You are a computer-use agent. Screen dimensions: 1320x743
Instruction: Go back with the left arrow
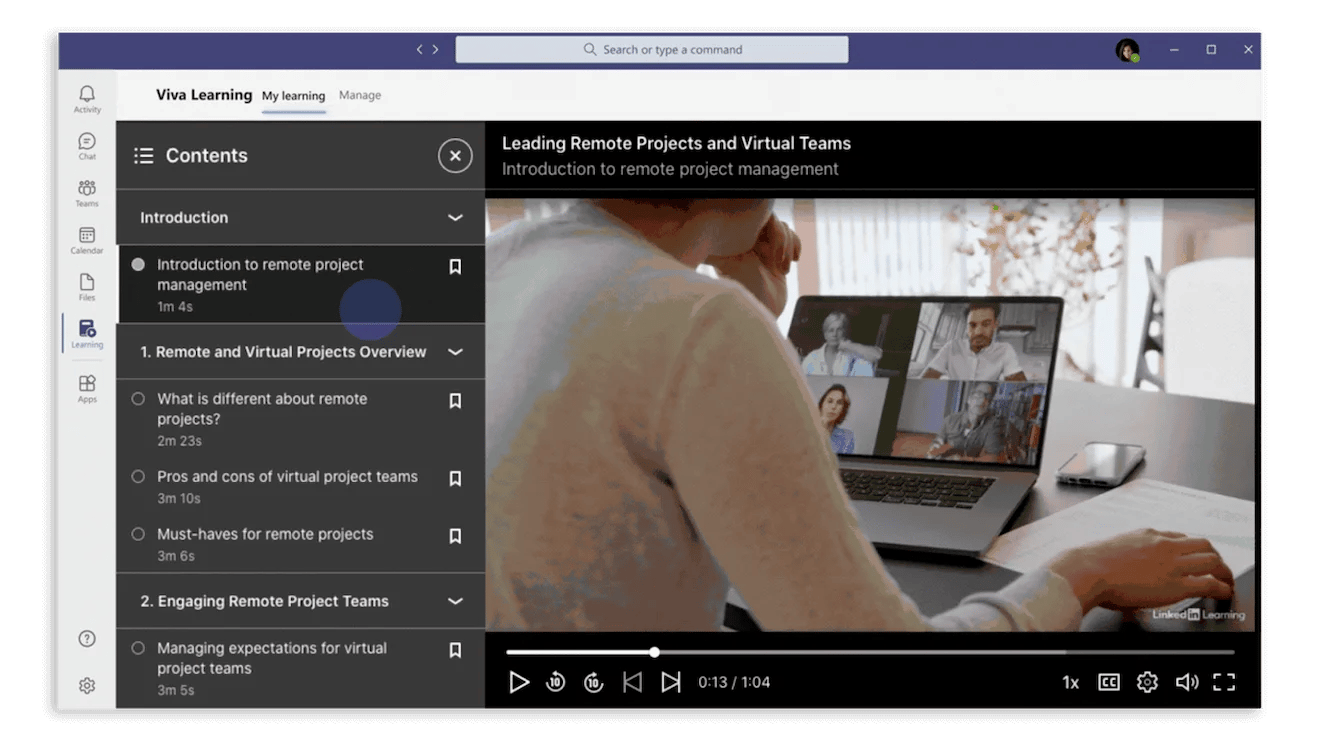coord(420,49)
